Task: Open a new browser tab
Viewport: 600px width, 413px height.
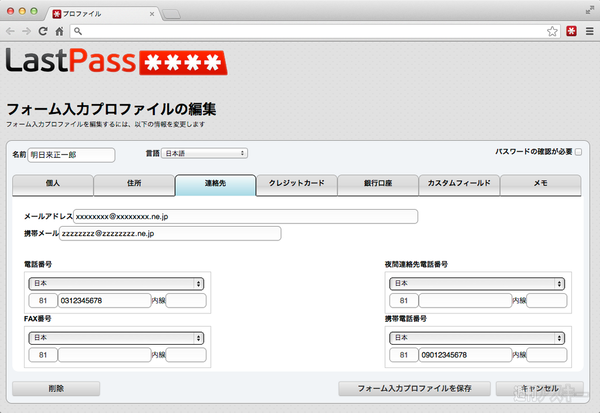Action: tap(171, 14)
